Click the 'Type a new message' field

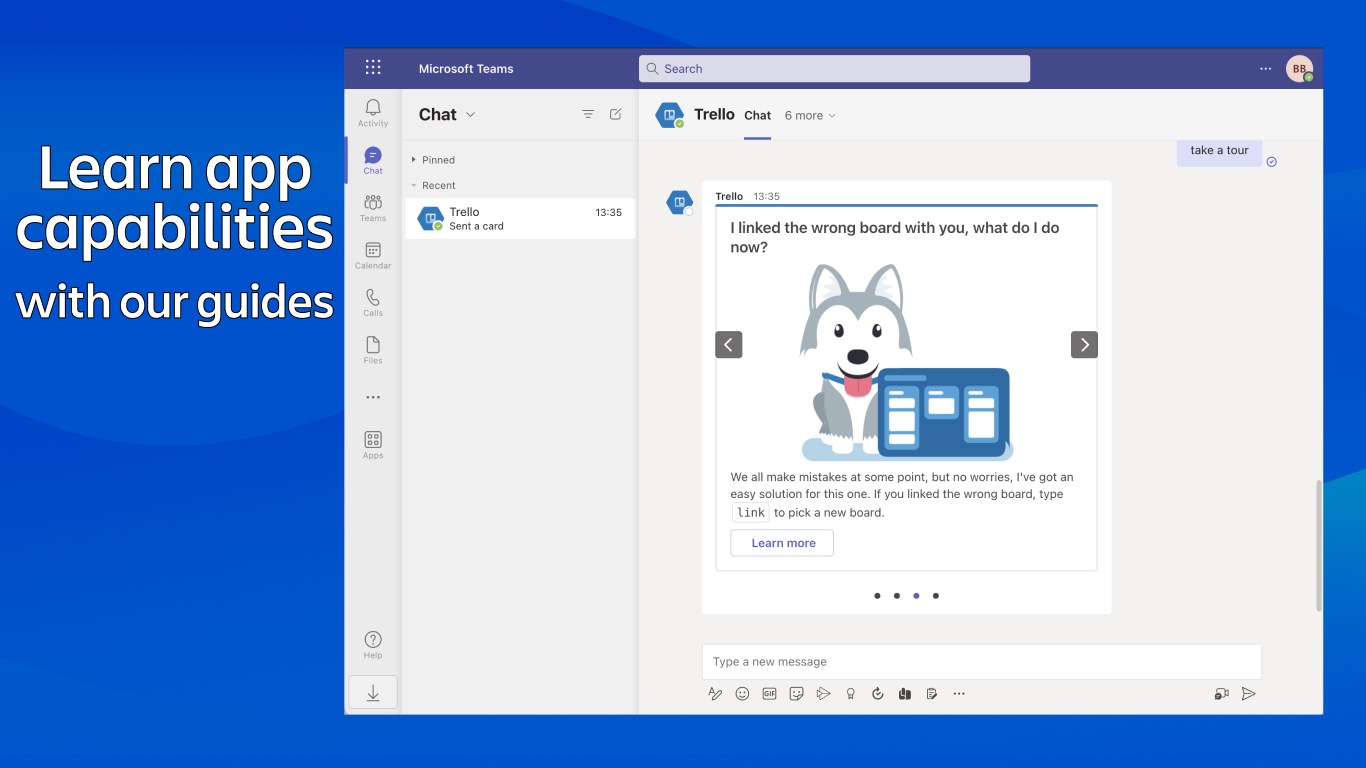coord(981,662)
